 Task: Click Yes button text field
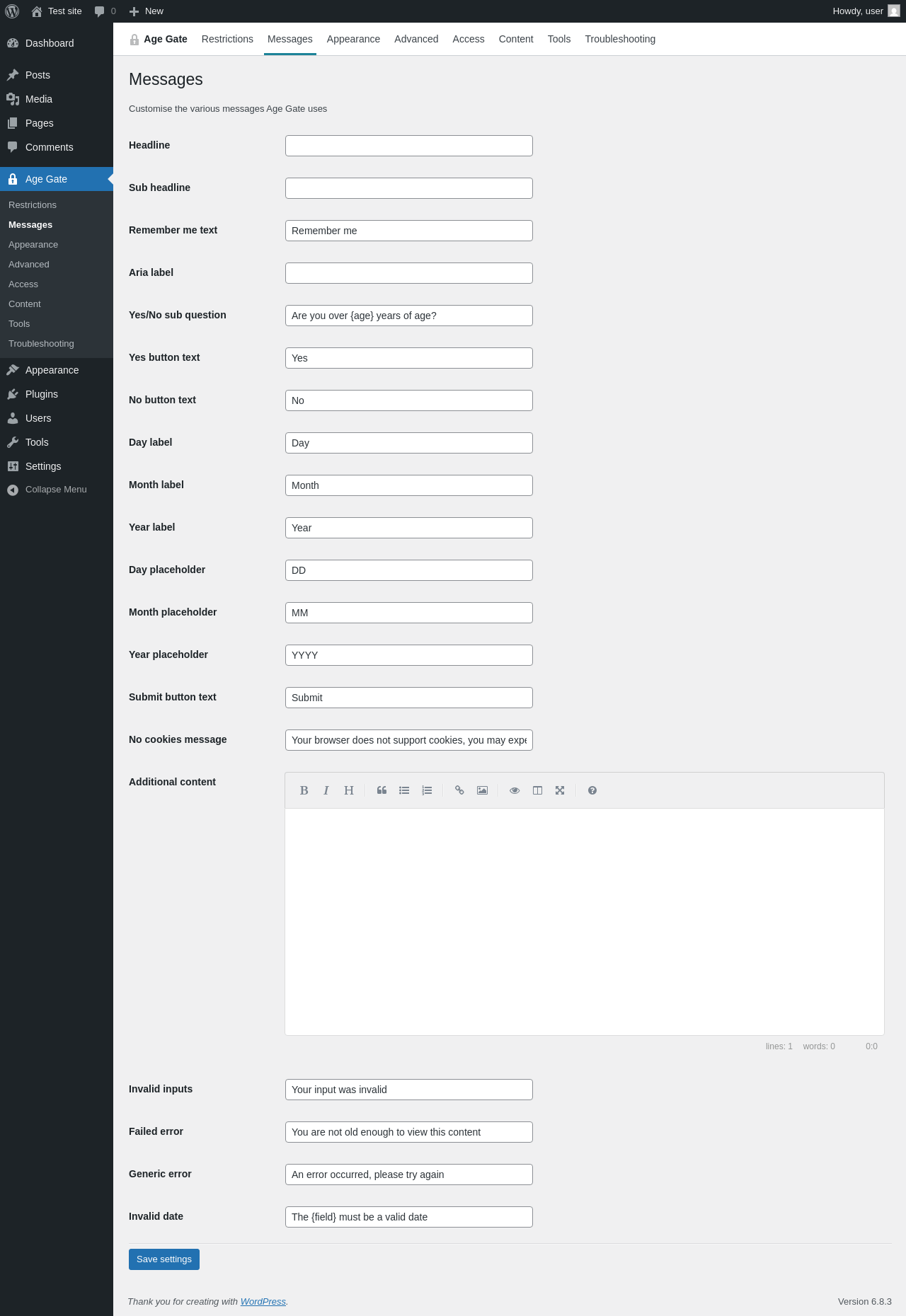[409, 358]
